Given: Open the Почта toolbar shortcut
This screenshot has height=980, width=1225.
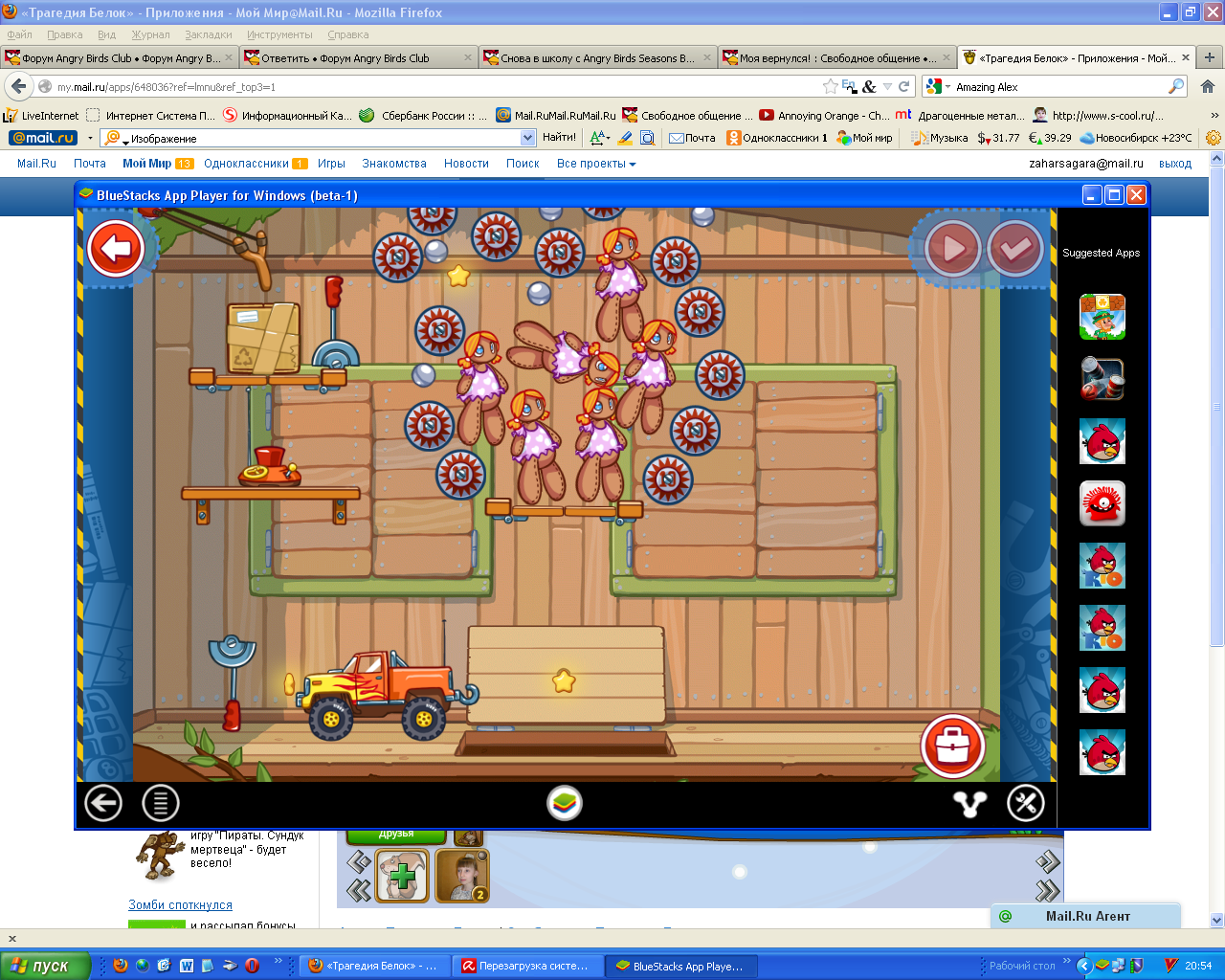Looking at the screenshot, I should point(692,138).
